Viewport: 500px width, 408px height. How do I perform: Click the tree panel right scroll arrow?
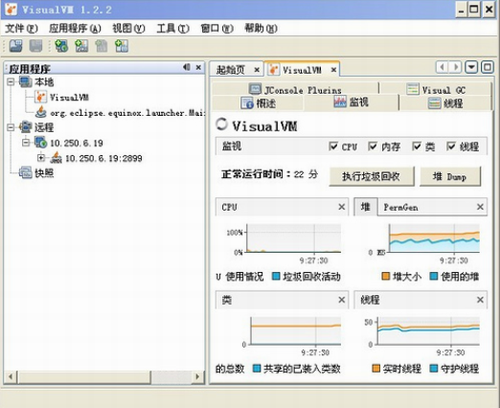(197, 377)
